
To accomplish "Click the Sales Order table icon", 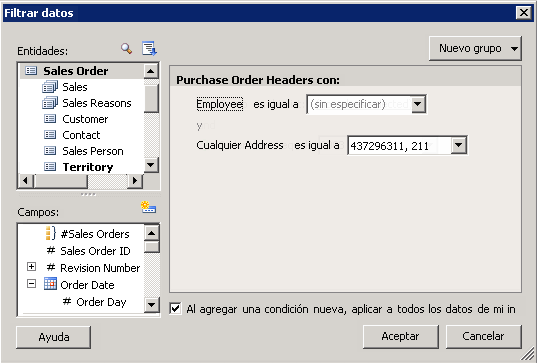I will pyautogui.click(x=31, y=71).
